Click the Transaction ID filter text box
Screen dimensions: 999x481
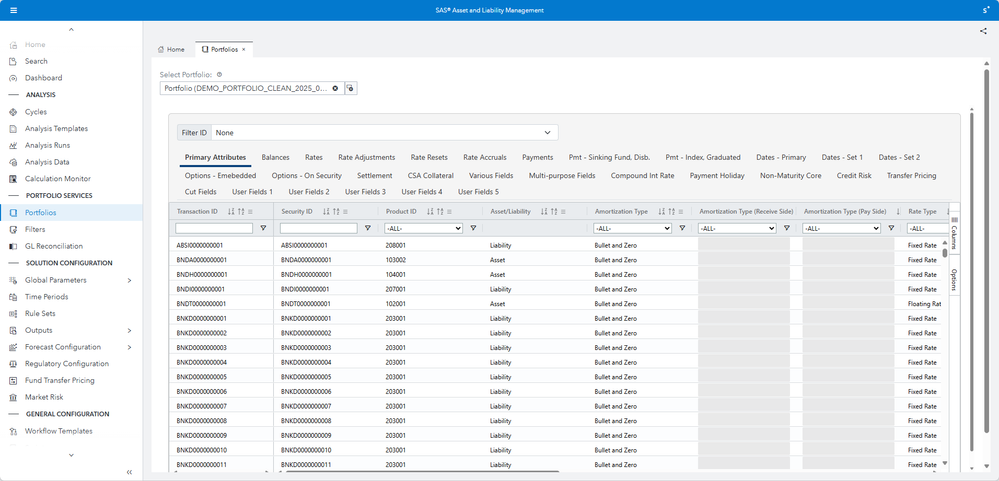click(x=214, y=228)
